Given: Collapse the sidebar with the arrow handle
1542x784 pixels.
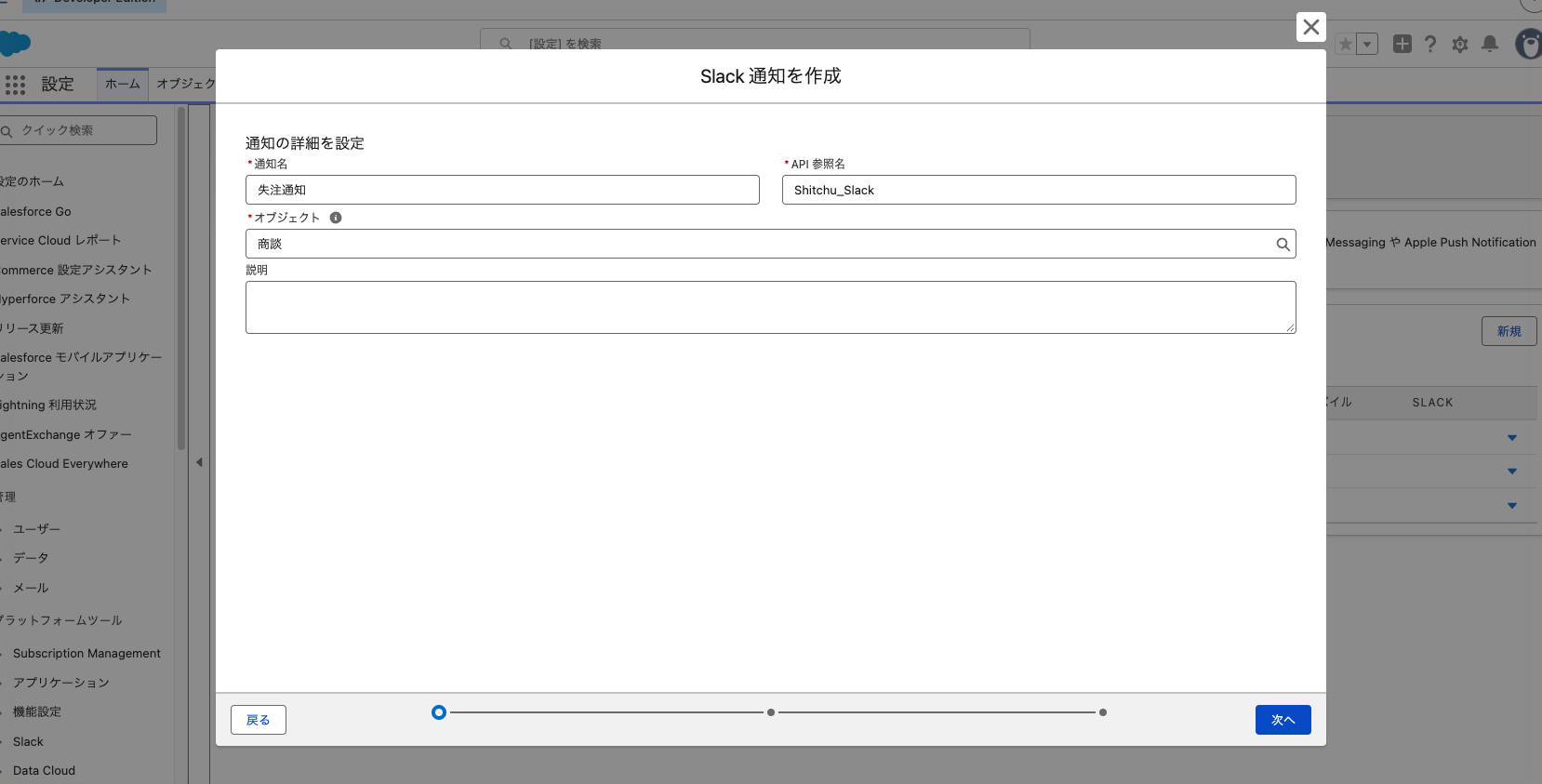Looking at the screenshot, I should [x=199, y=462].
